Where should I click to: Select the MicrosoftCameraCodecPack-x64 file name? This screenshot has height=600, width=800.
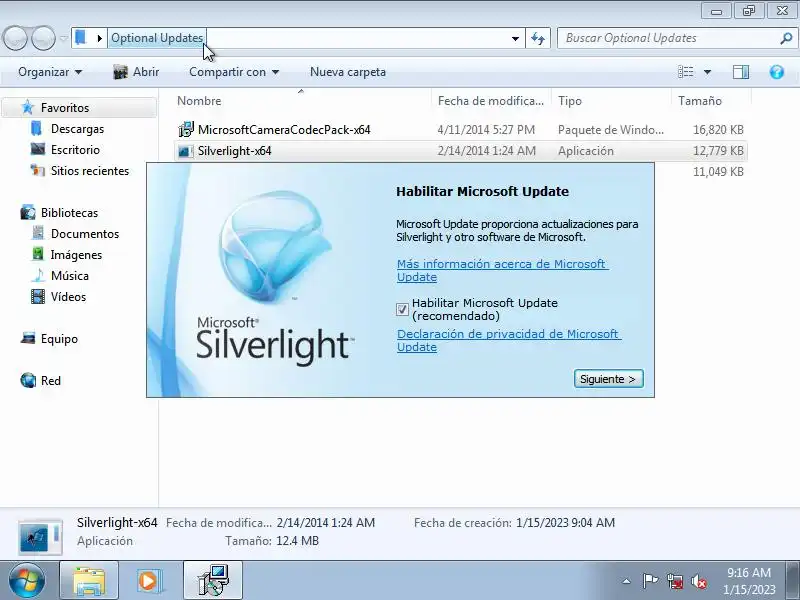284,130
